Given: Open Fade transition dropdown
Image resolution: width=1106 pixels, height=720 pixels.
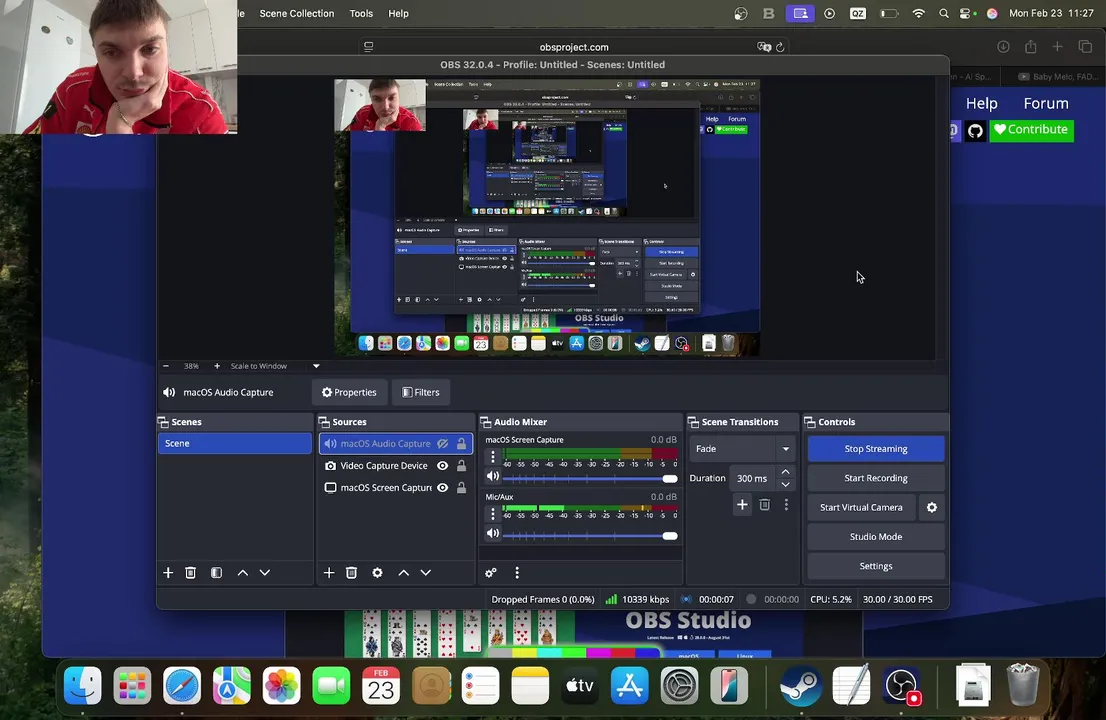Looking at the screenshot, I should 743,449.
